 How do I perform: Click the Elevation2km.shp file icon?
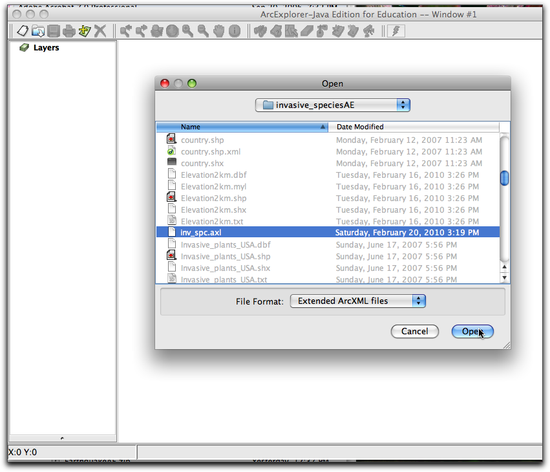171,197
